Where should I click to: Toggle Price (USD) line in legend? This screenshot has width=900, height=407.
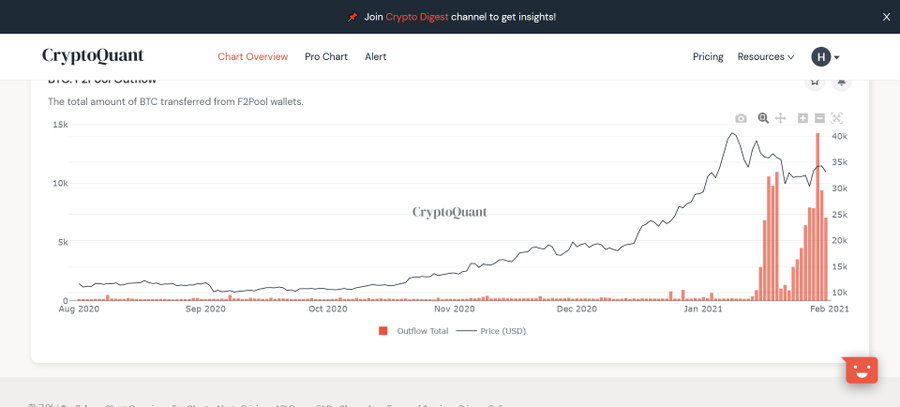pyautogui.click(x=491, y=331)
